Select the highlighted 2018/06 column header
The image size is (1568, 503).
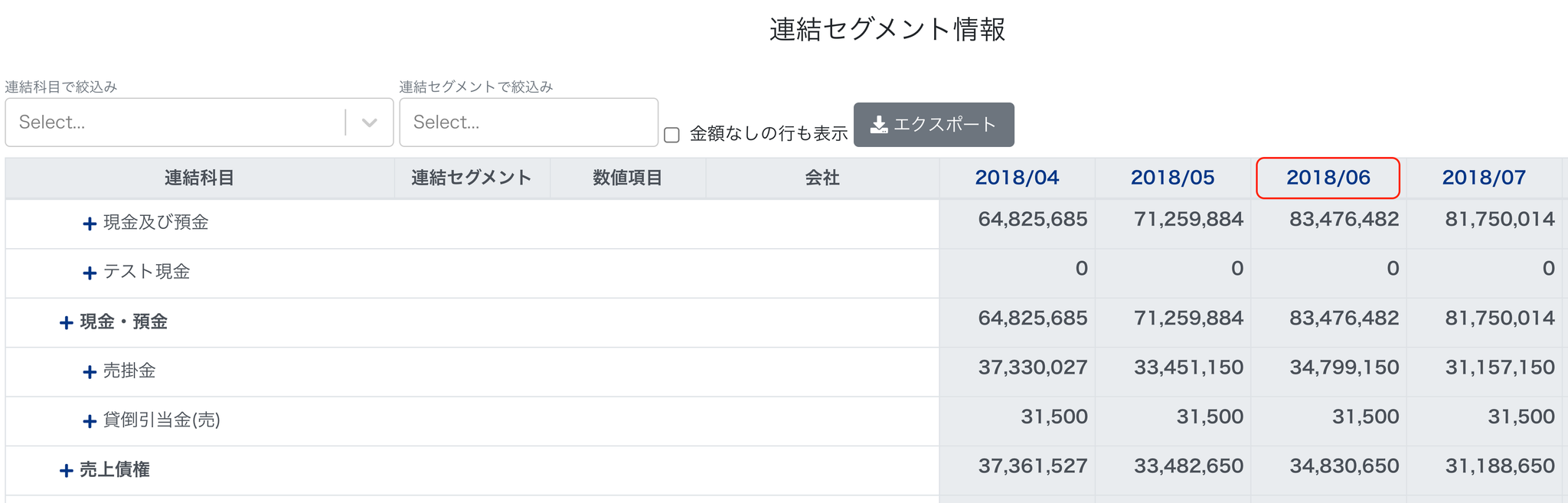tap(1328, 178)
